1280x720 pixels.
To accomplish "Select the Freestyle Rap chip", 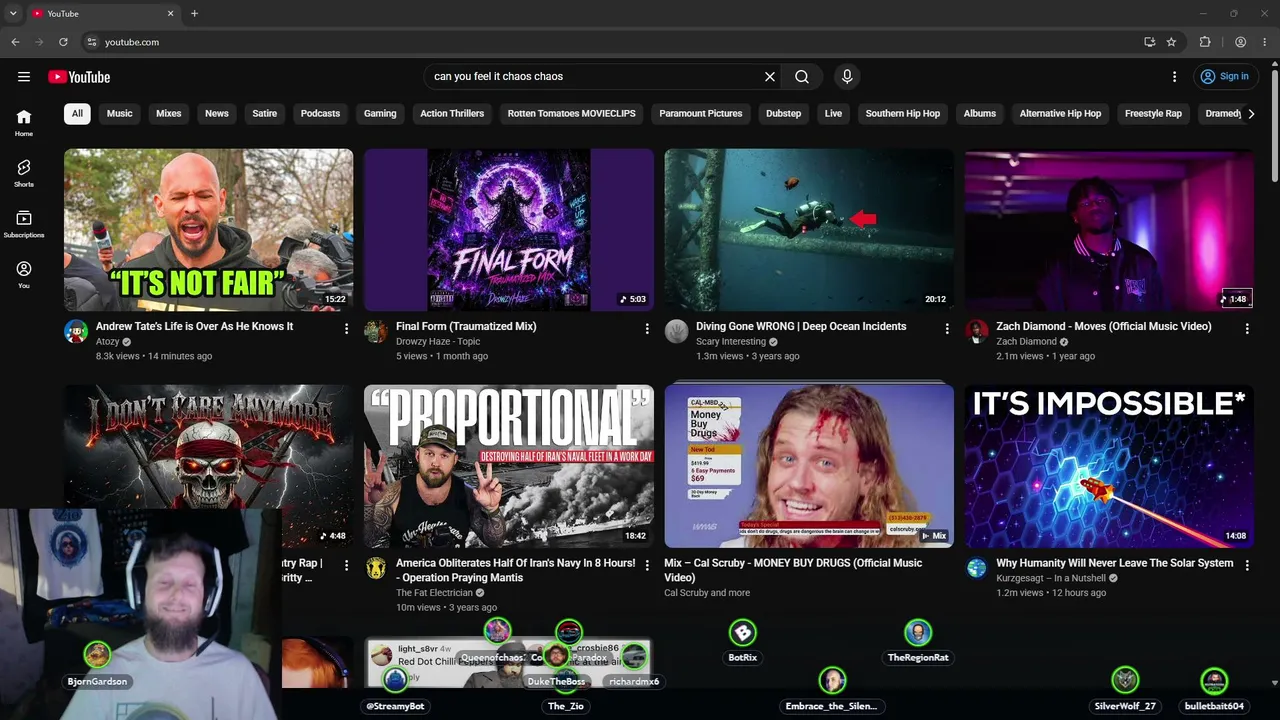I will tap(1153, 114).
